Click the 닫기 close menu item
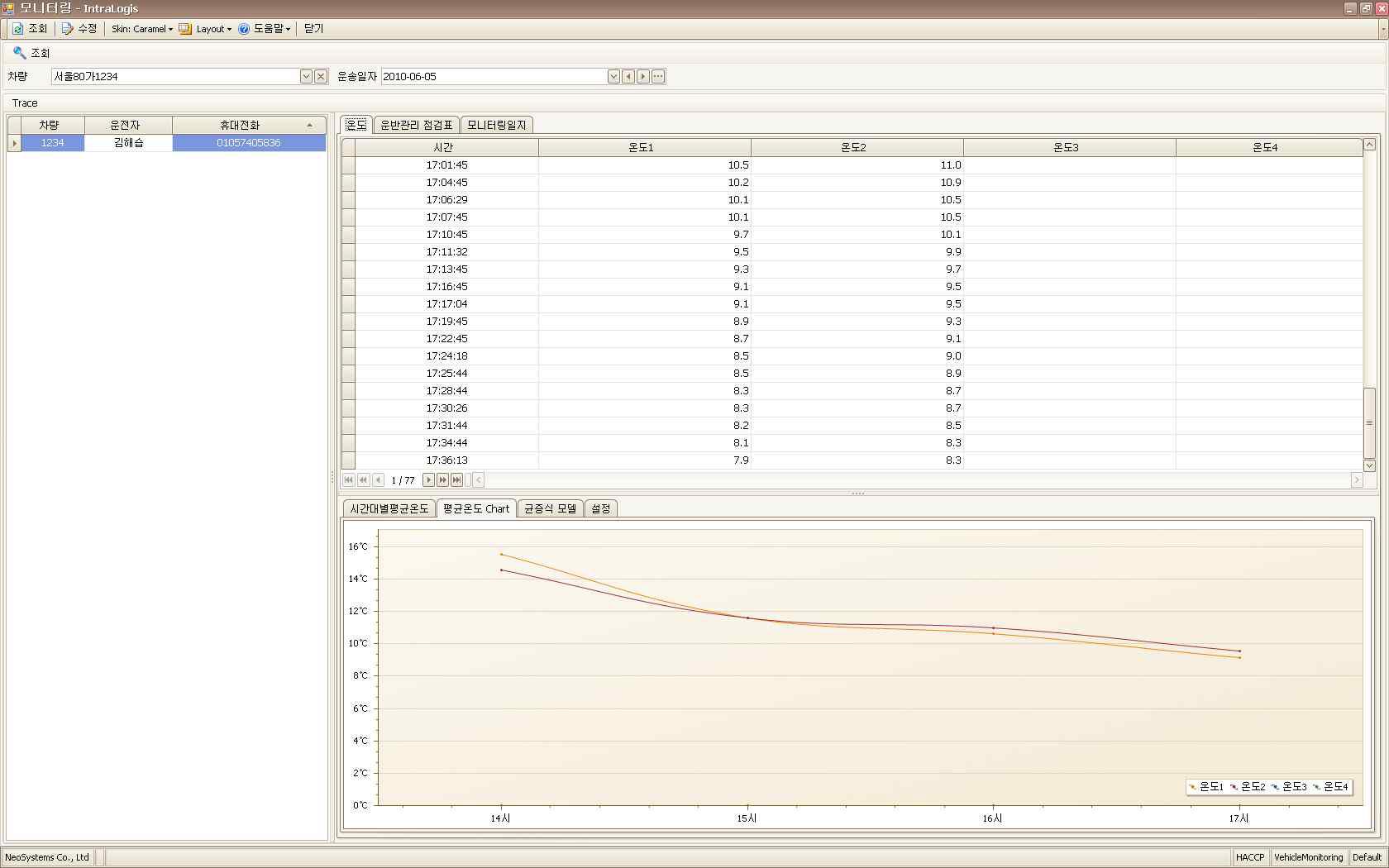Screen dimensions: 1389x868 314,28
